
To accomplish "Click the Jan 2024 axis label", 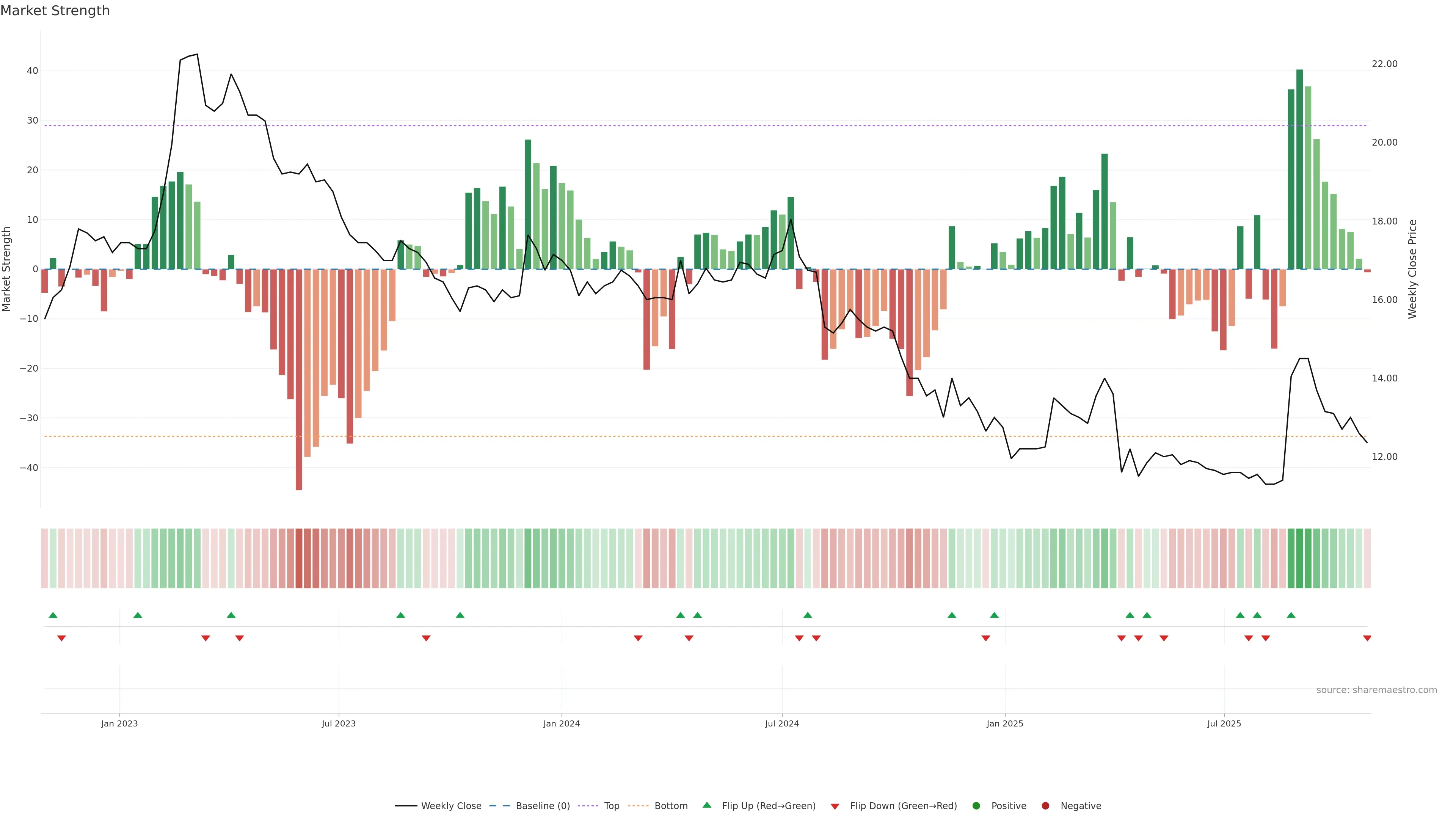I will point(561,723).
